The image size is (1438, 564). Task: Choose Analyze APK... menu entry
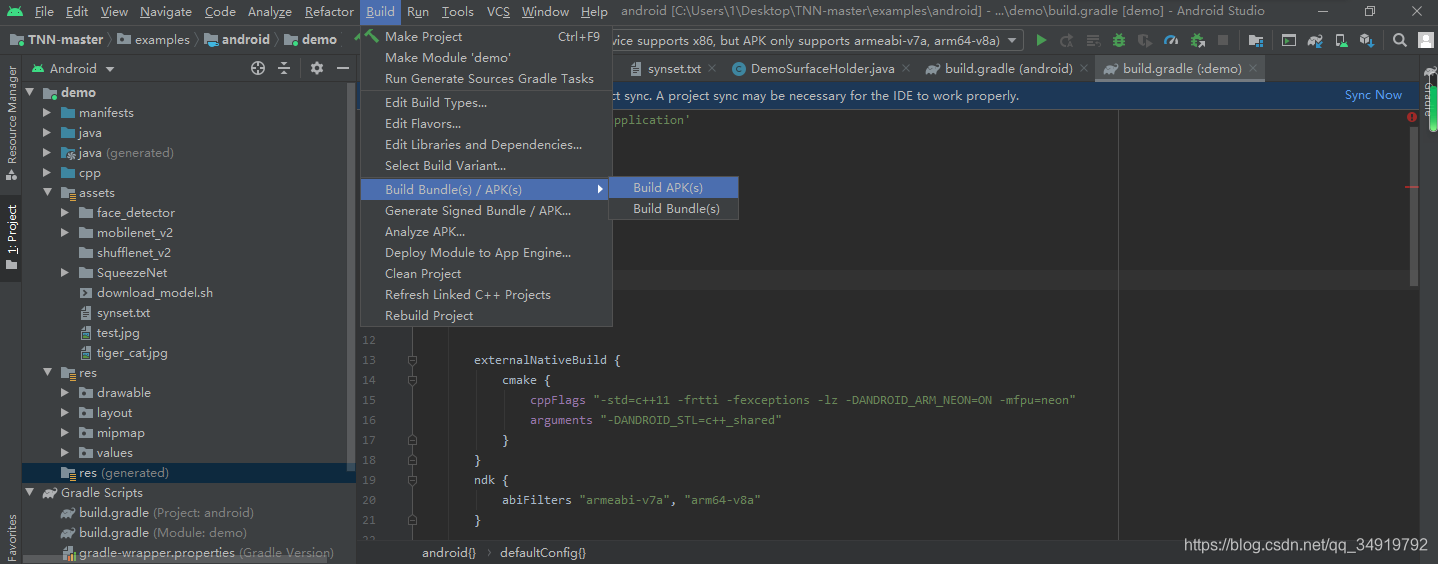[x=486, y=231]
